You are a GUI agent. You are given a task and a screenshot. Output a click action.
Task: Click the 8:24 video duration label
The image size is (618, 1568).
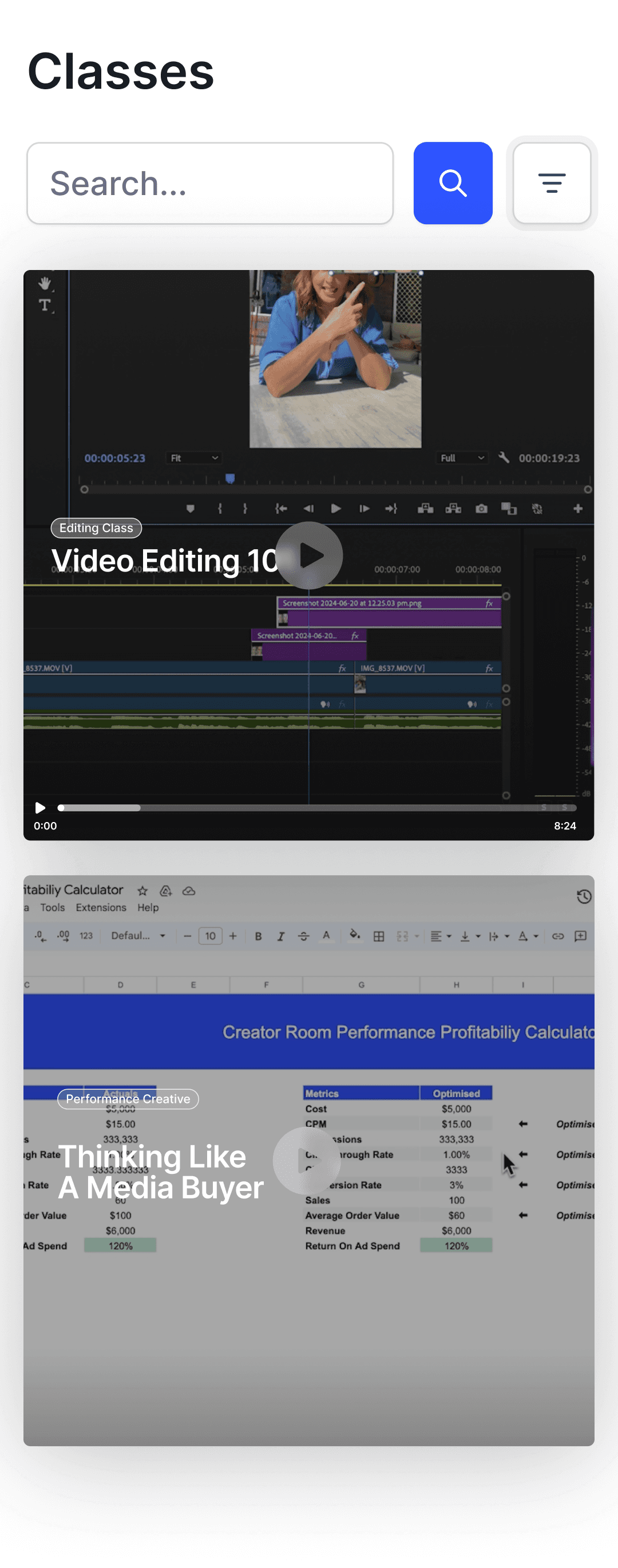point(564,826)
